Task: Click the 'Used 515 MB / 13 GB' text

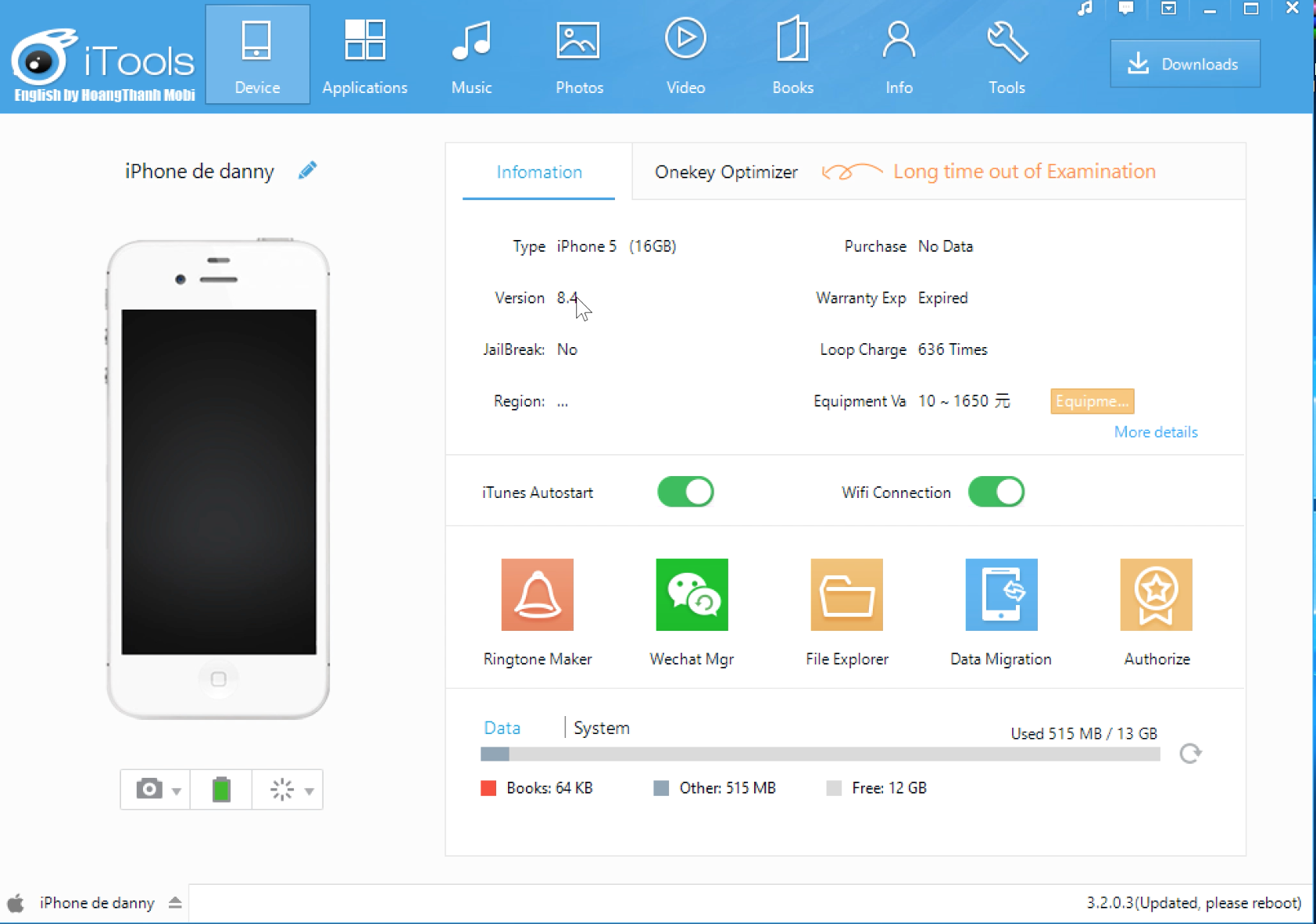Action: click(x=1084, y=733)
